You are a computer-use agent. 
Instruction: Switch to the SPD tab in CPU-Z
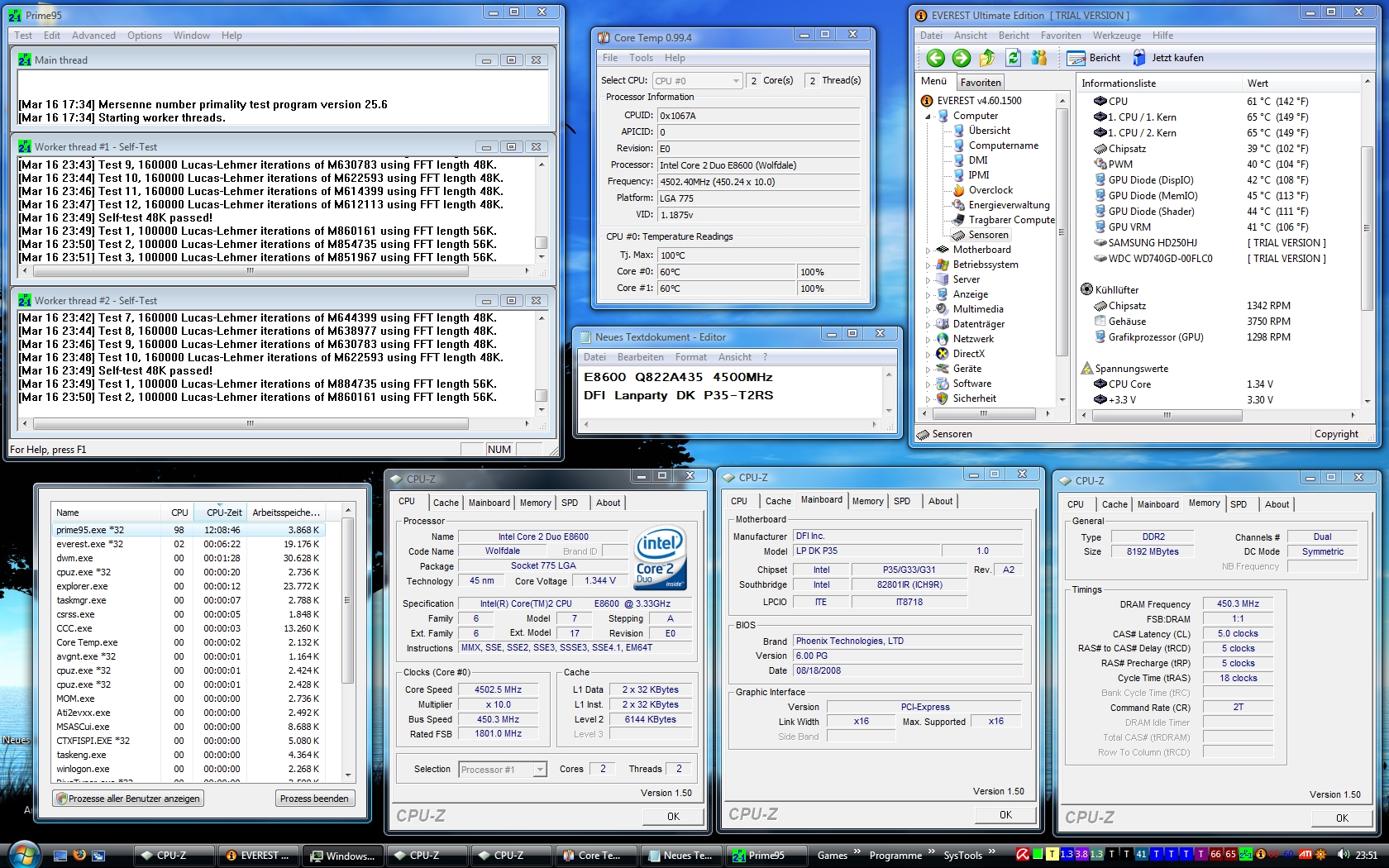pyautogui.click(x=569, y=502)
